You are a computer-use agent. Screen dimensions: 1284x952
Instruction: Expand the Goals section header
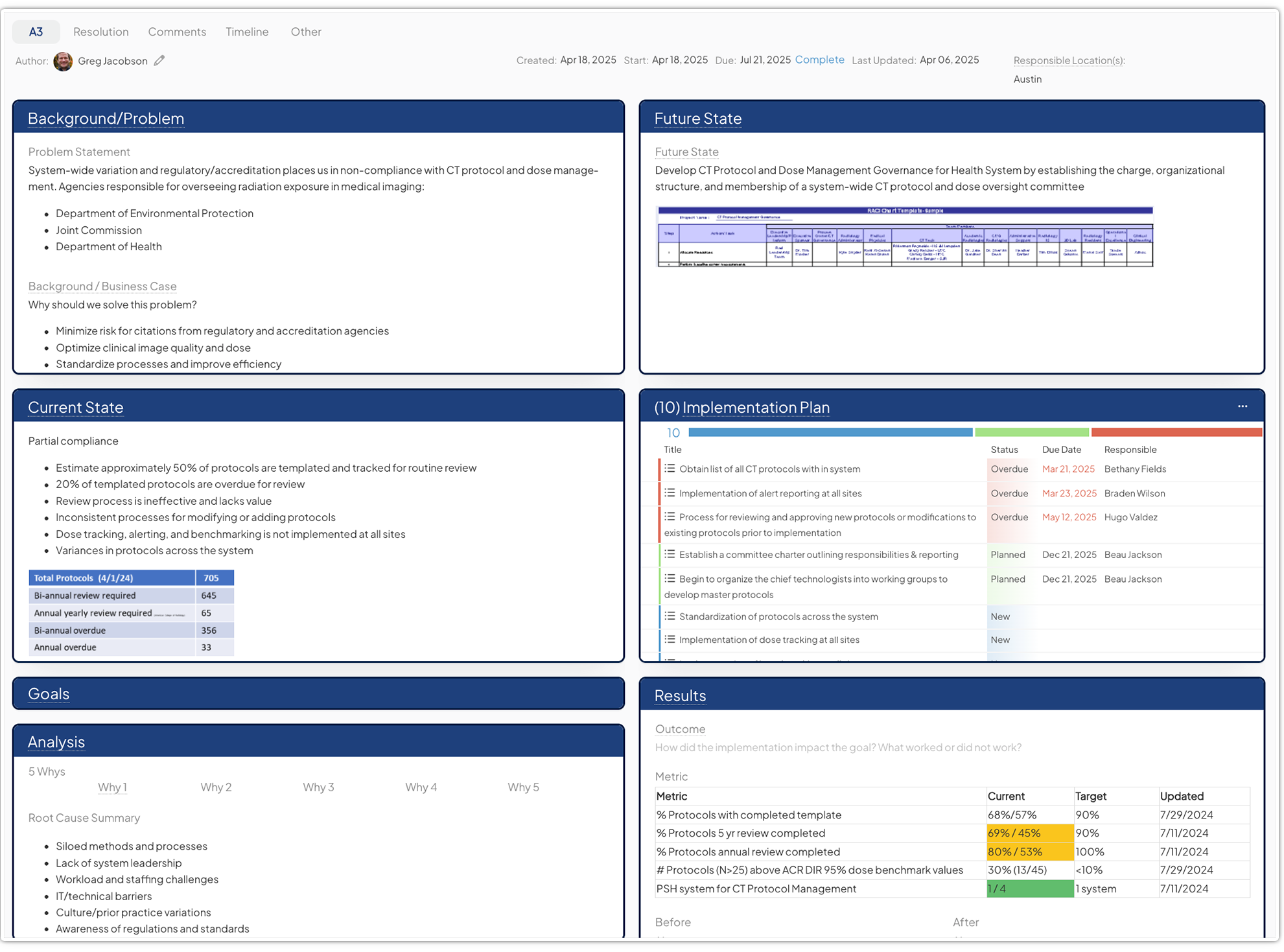49,694
